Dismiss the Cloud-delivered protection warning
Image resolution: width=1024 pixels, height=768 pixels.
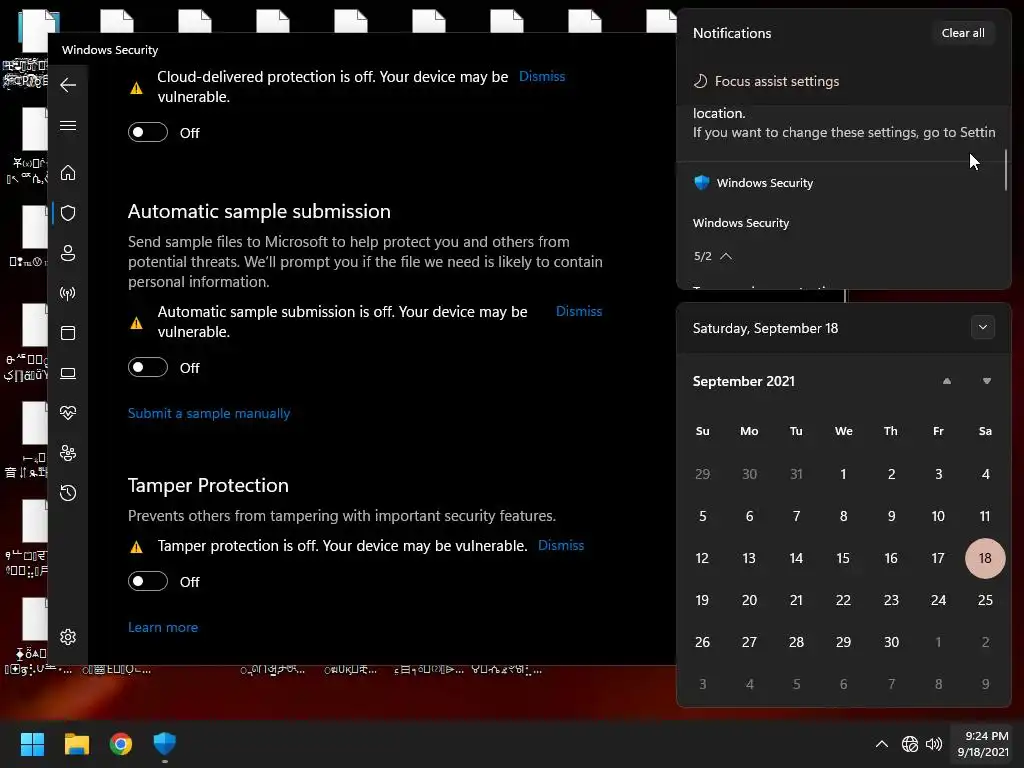[x=542, y=76]
